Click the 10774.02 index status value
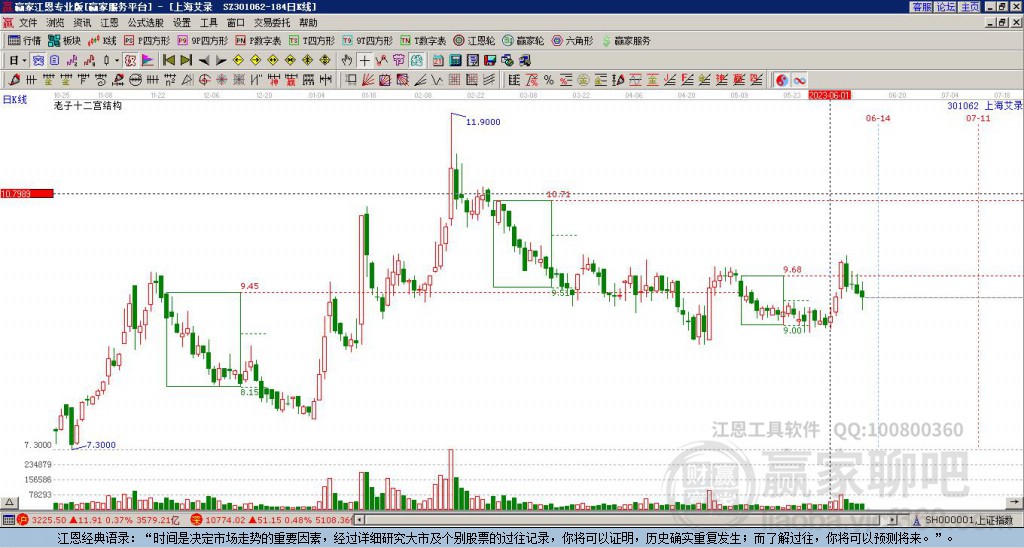Screen dimensions: 1024x548 coord(223,520)
